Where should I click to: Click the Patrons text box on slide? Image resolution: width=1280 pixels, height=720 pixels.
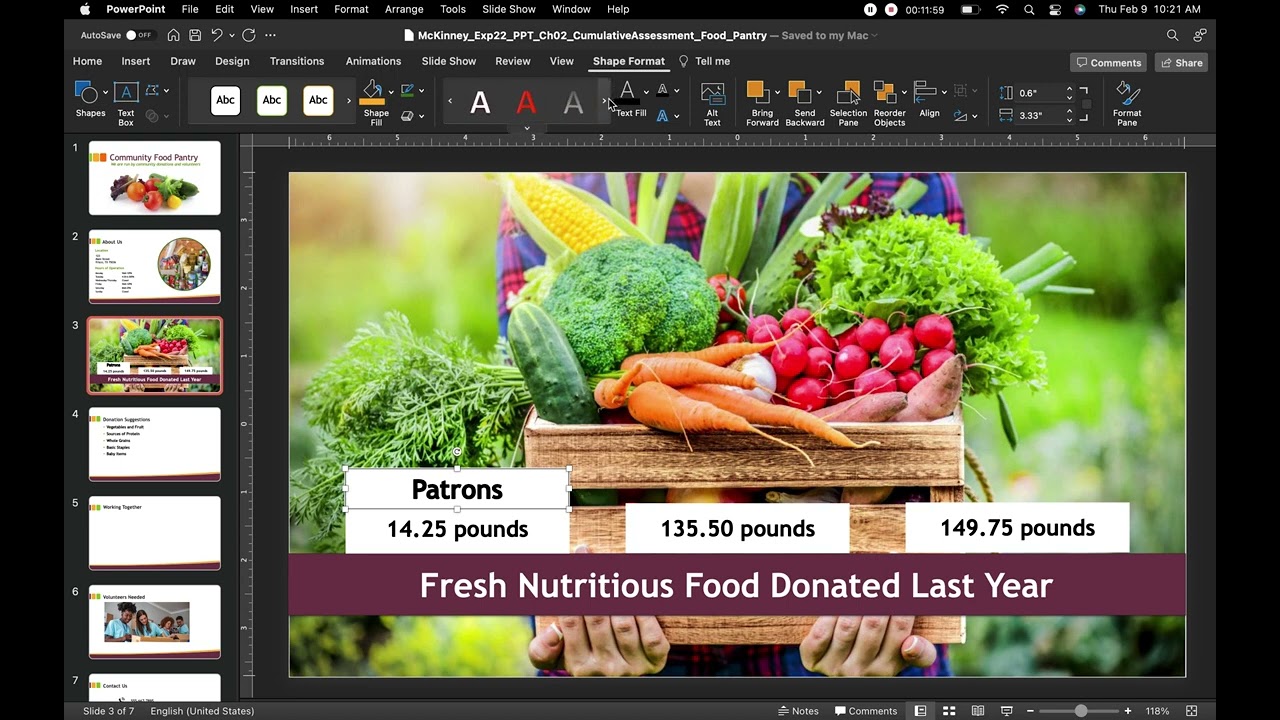pos(457,489)
